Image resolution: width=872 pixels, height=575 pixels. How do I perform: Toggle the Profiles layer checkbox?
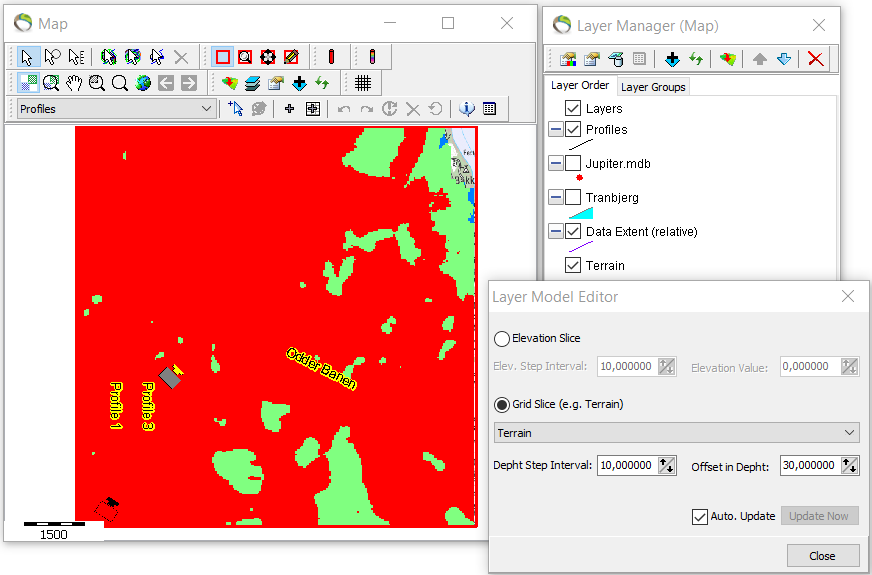(x=572, y=130)
